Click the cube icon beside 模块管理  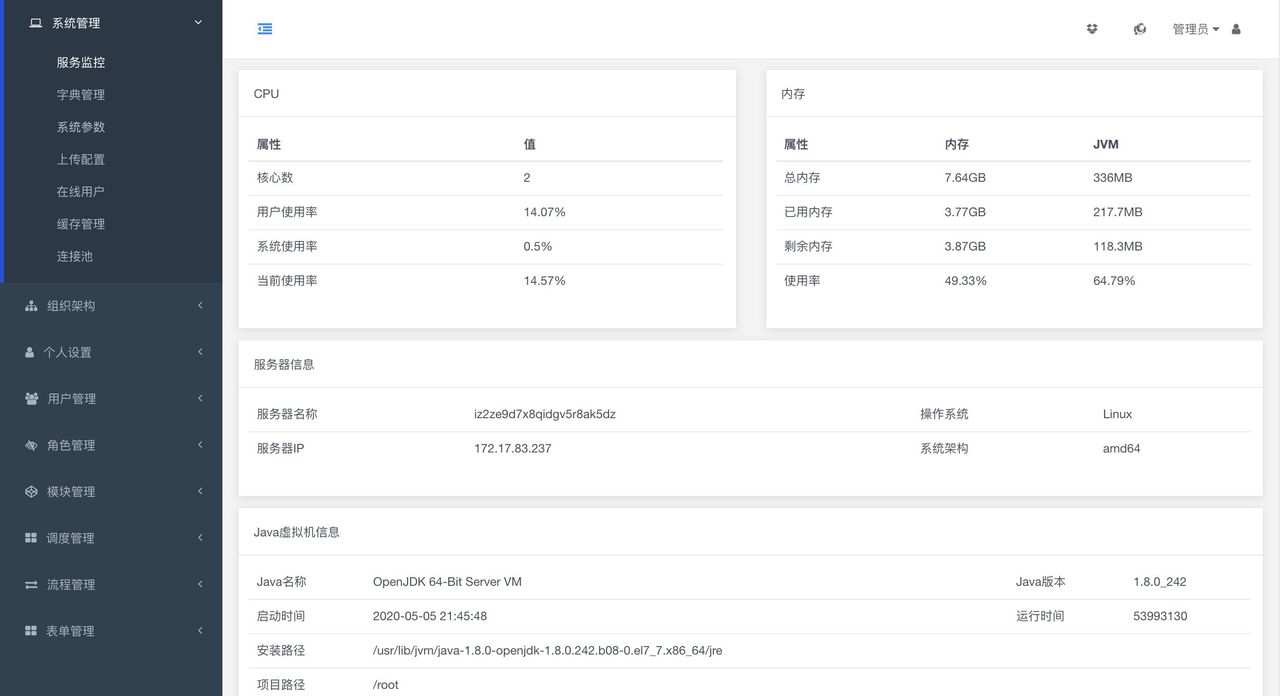coord(31,491)
